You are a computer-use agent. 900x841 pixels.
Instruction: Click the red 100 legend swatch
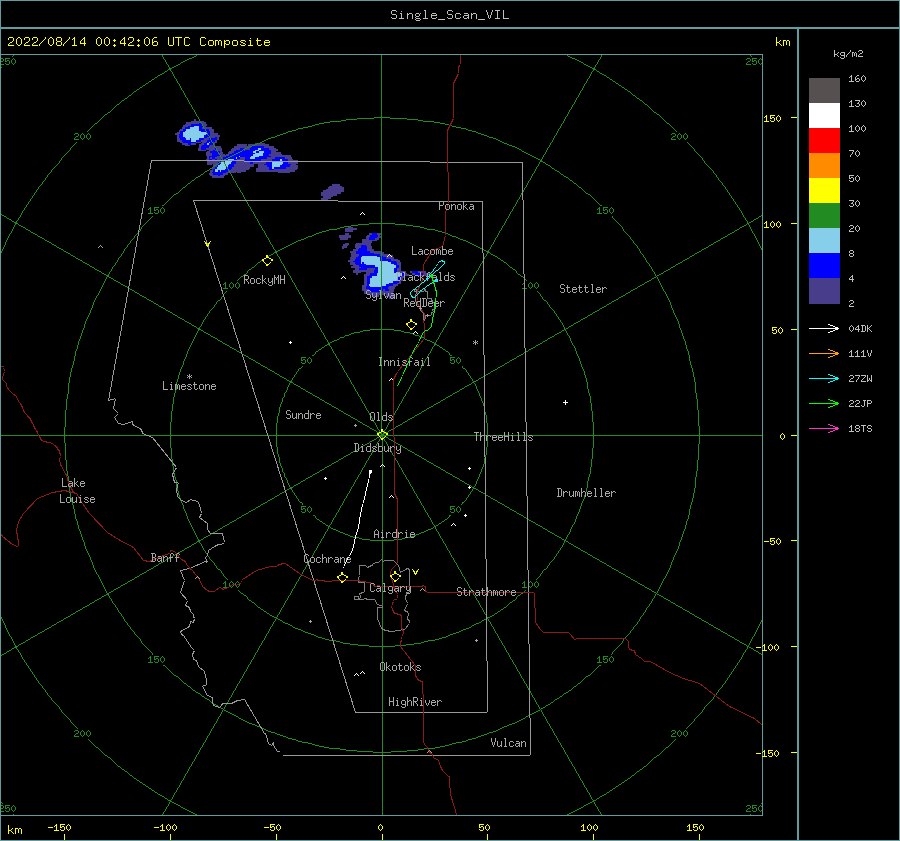point(824,140)
